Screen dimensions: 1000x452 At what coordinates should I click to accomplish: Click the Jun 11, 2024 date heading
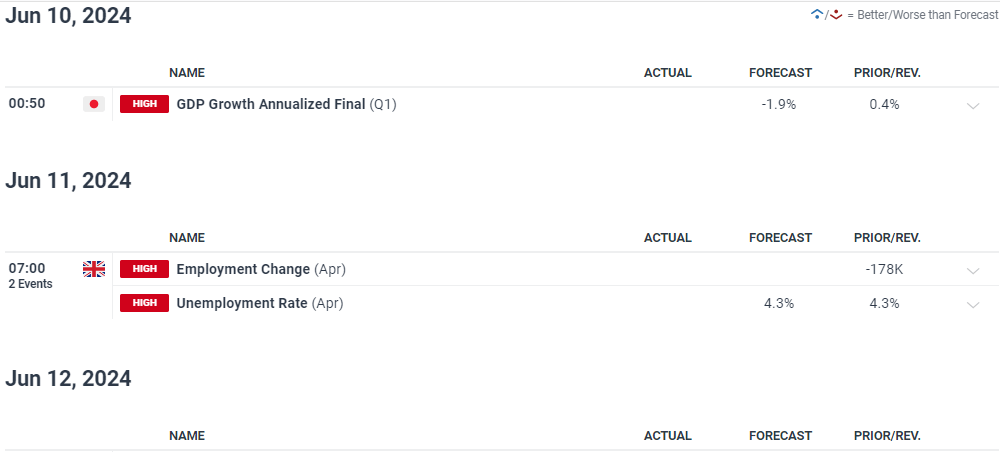(x=68, y=181)
